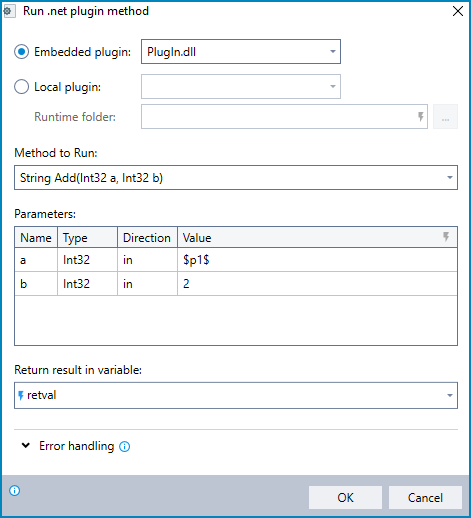This screenshot has width=471, height=518.
Task: Select the Local plugin radio button
Action: point(22,87)
